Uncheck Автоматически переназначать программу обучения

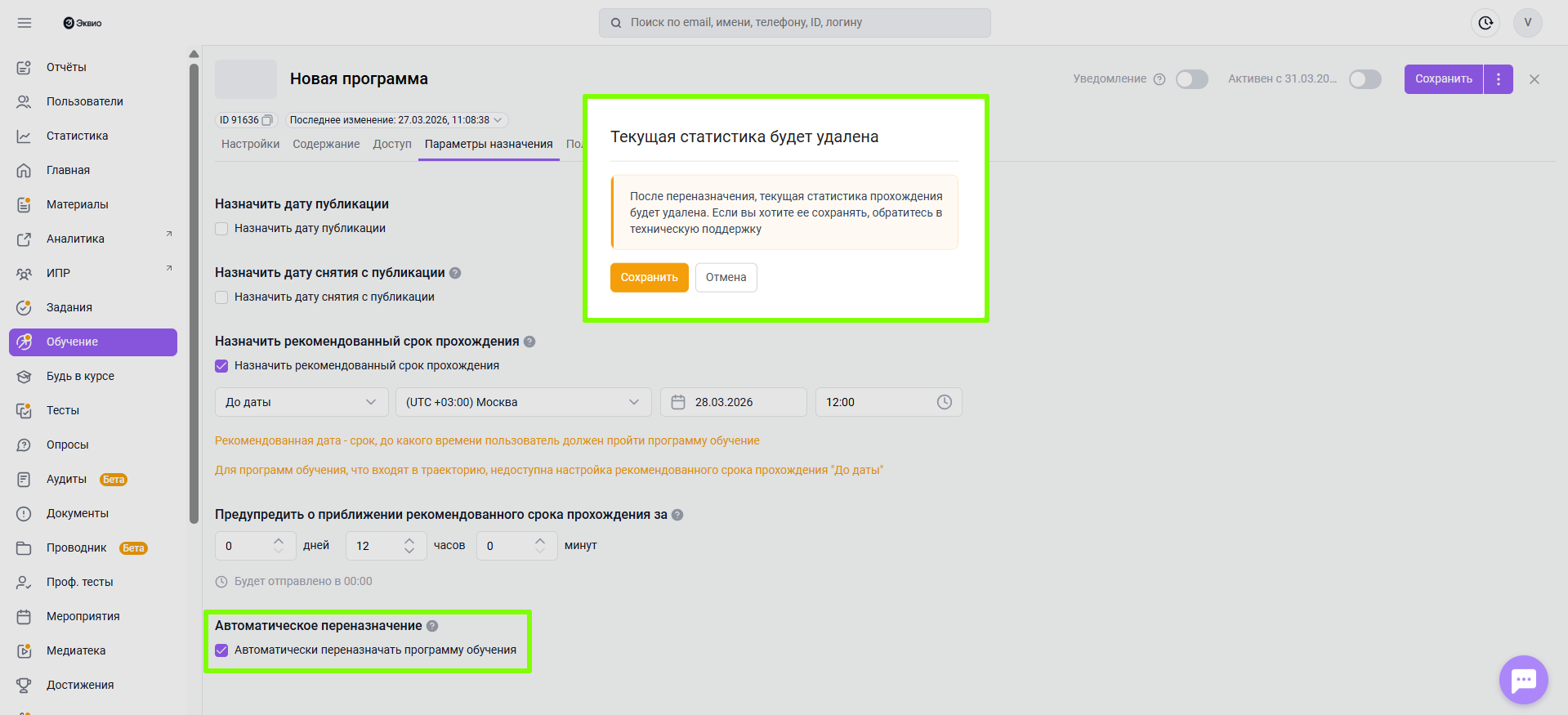221,650
